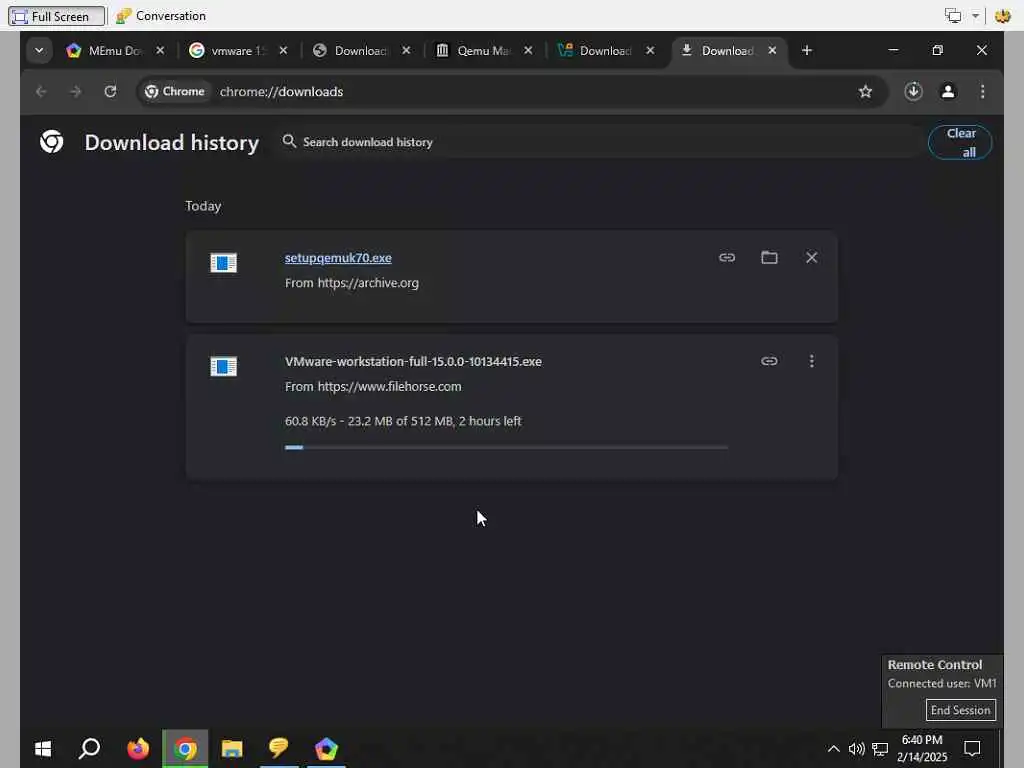Click the Full Screen button
Viewport: 1024px width, 768px height.
click(57, 16)
